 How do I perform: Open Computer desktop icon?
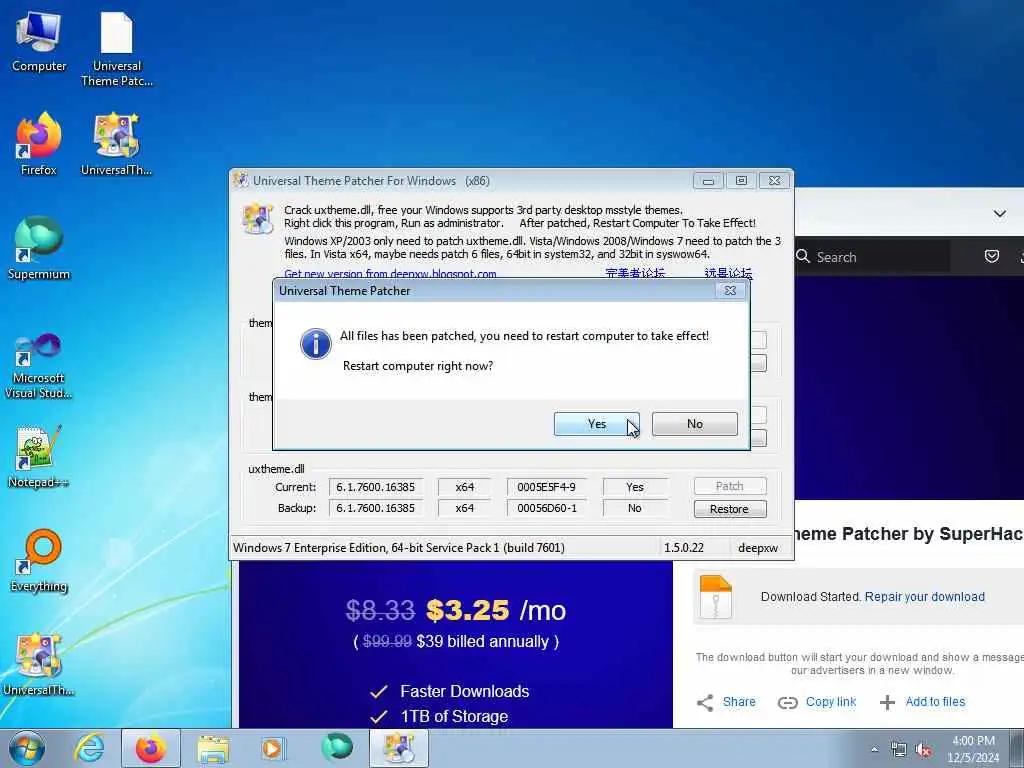coord(39,42)
